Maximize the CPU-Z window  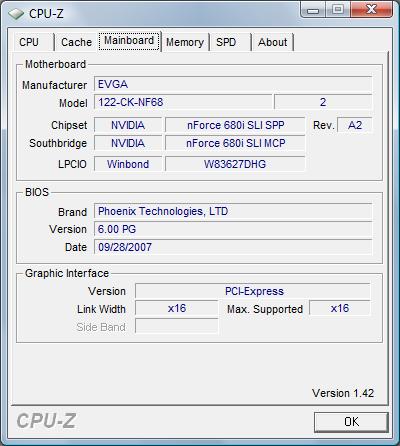click(x=338, y=9)
